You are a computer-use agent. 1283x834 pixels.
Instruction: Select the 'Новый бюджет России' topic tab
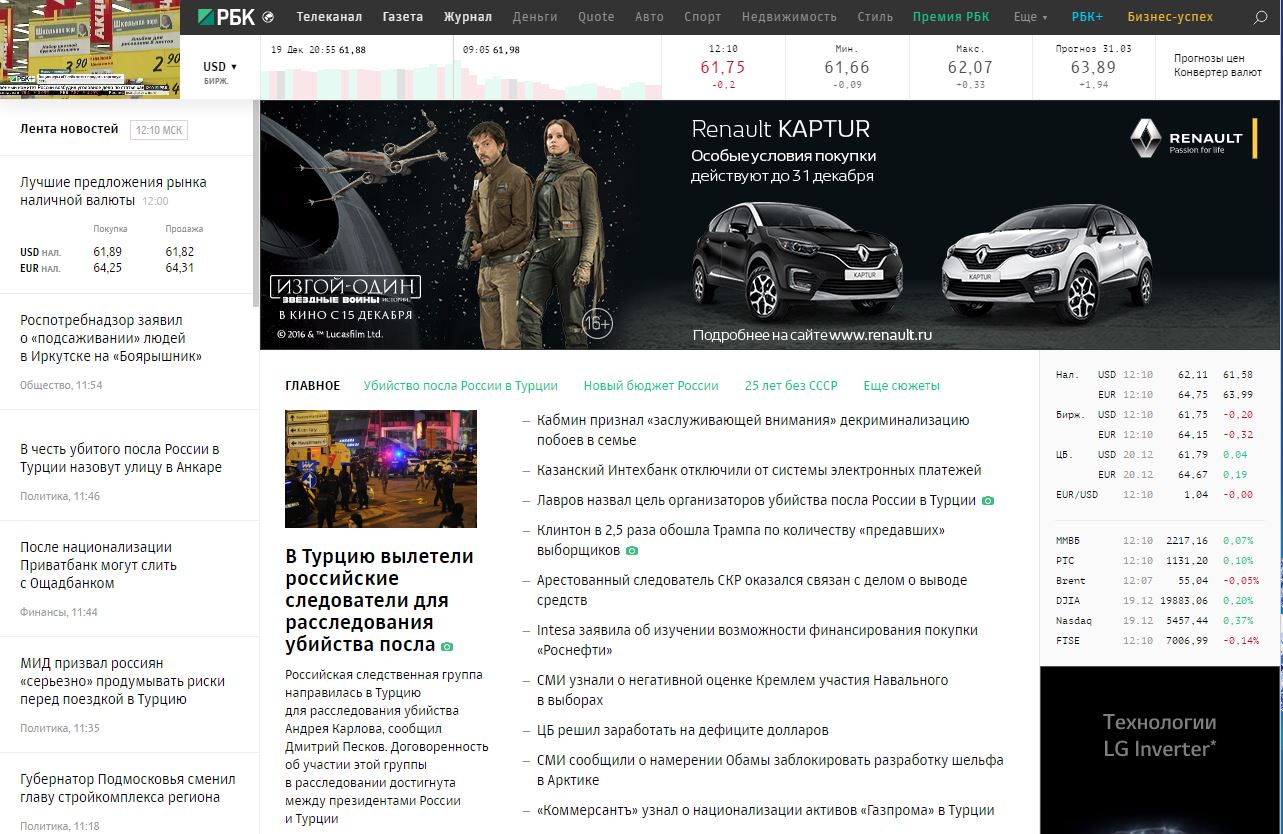(650, 386)
